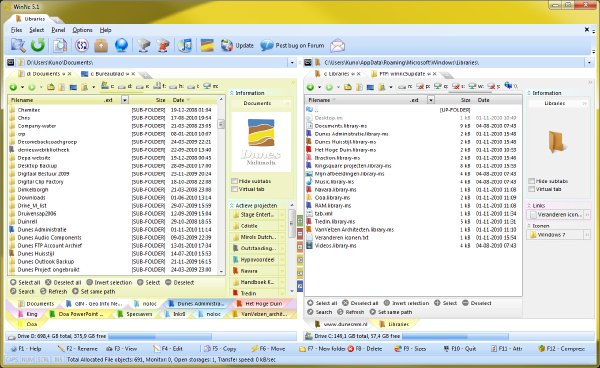Image resolution: width=600 pixels, height=368 pixels.
Task: Click the blue globe icon in main toolbar
Action: [x=121, y=45]
